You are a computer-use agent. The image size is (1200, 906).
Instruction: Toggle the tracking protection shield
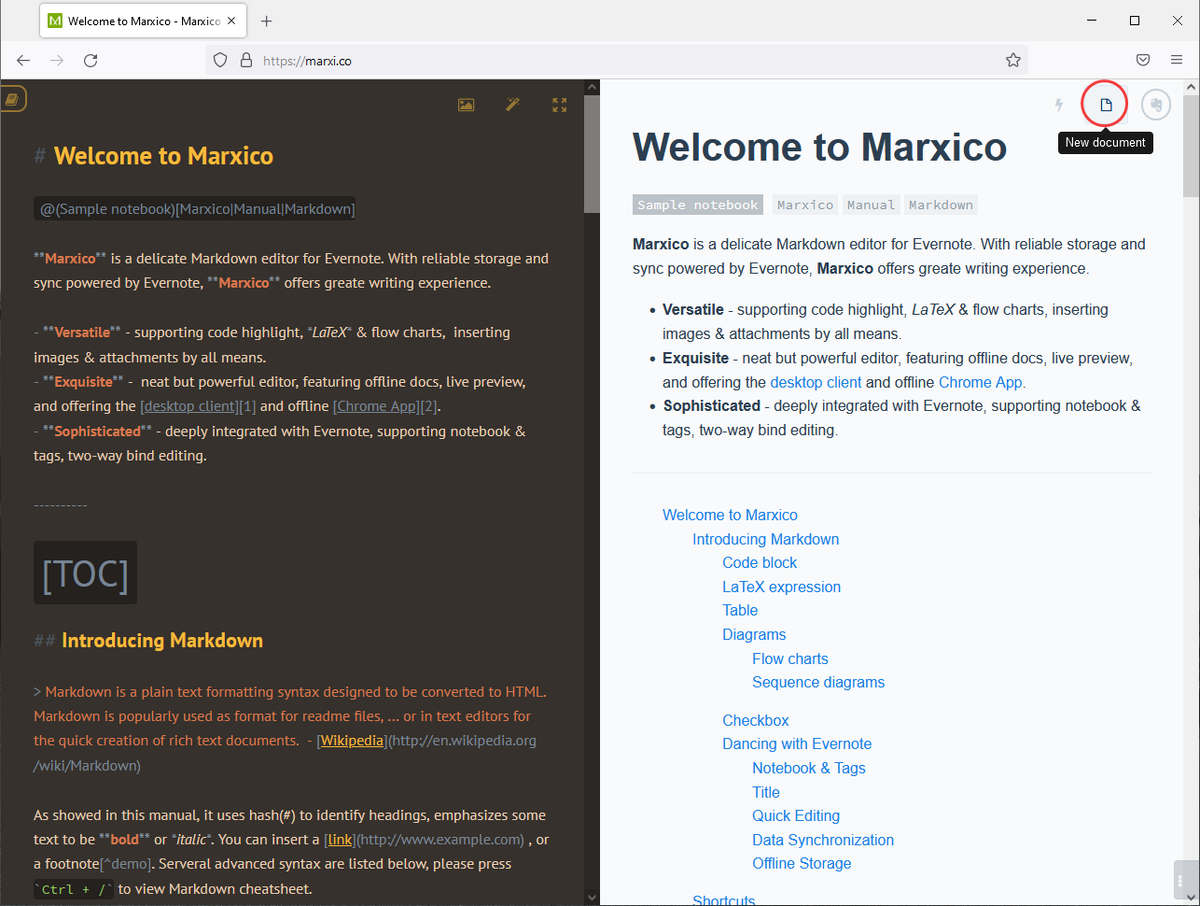[219, 60]
